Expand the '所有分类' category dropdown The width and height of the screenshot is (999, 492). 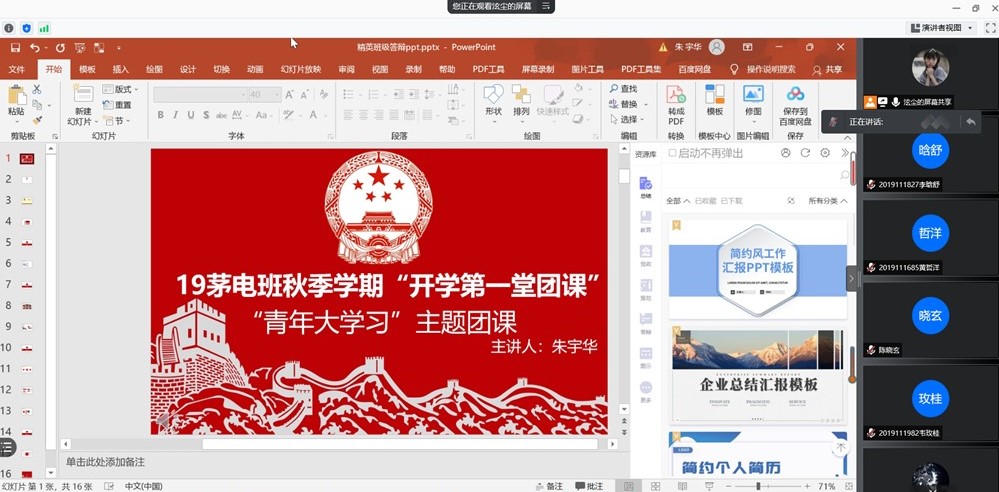point(828,201)
